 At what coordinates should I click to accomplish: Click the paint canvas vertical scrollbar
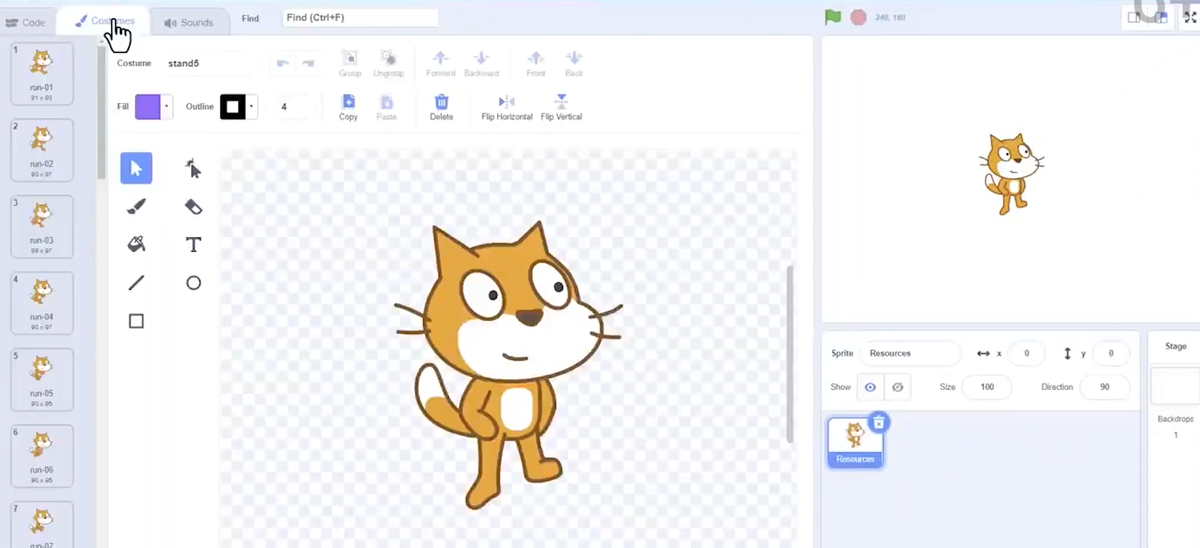point(790,353)
